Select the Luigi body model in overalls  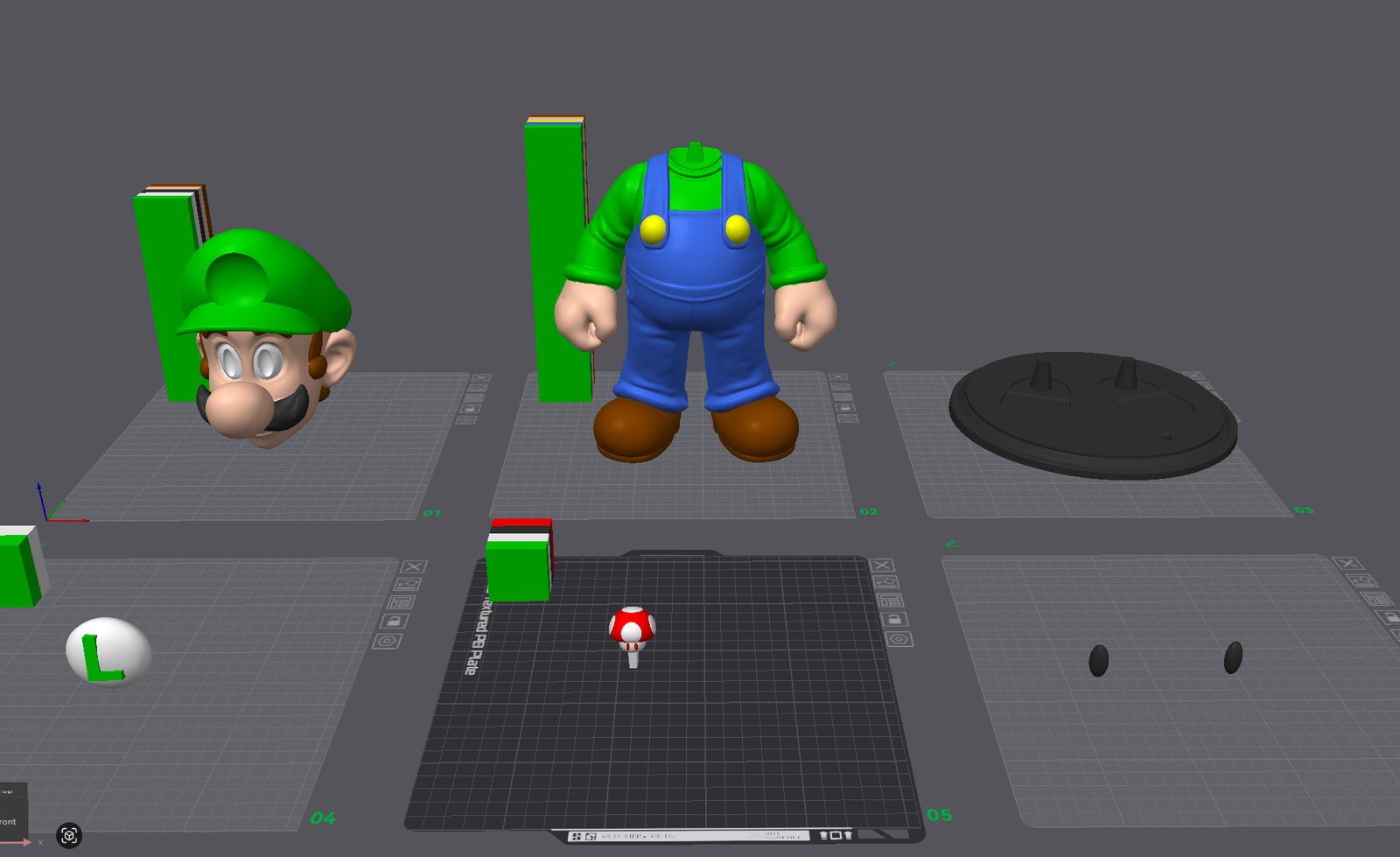(696, 302)
